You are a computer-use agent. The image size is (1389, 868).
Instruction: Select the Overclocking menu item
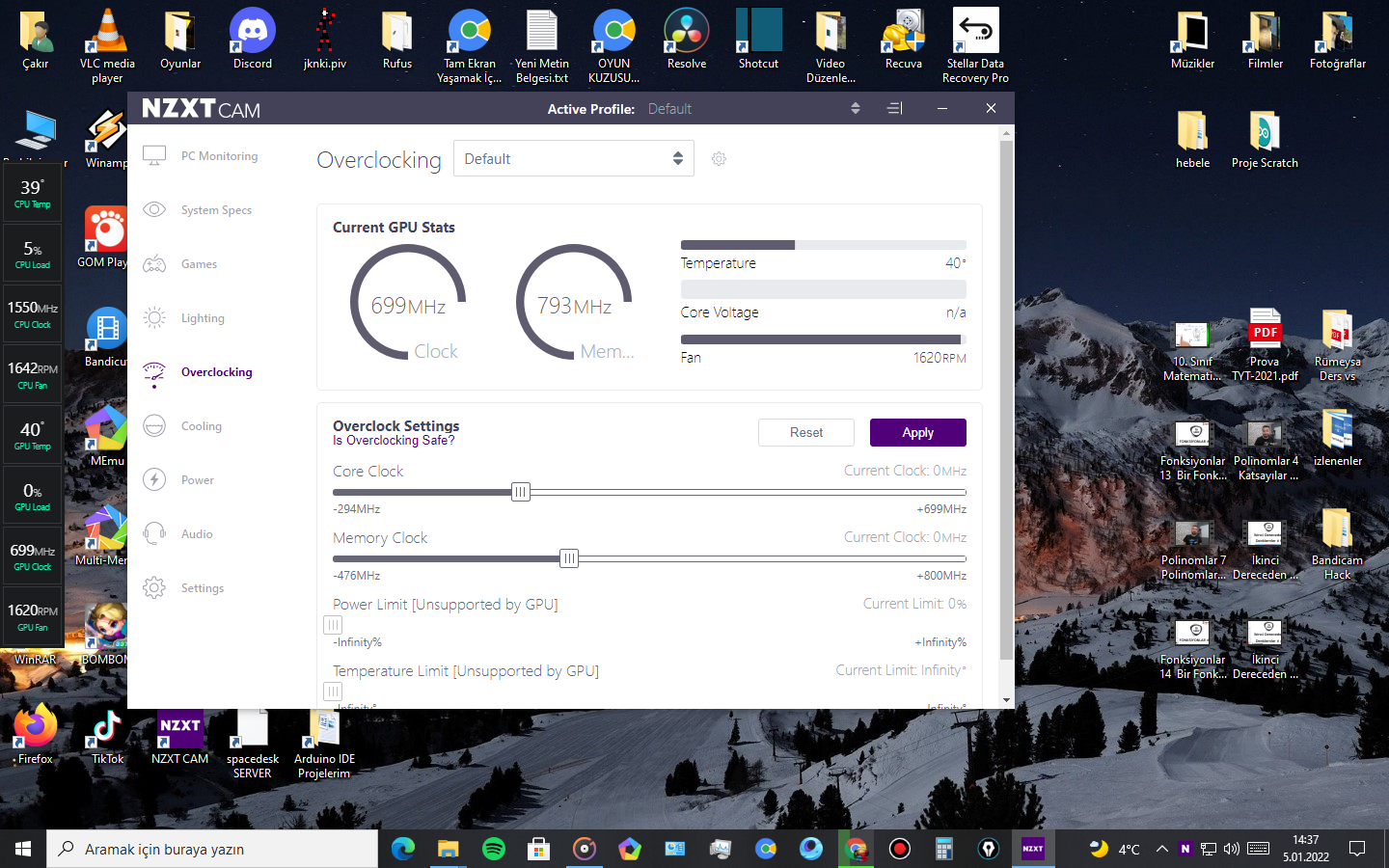coord(216,372)
